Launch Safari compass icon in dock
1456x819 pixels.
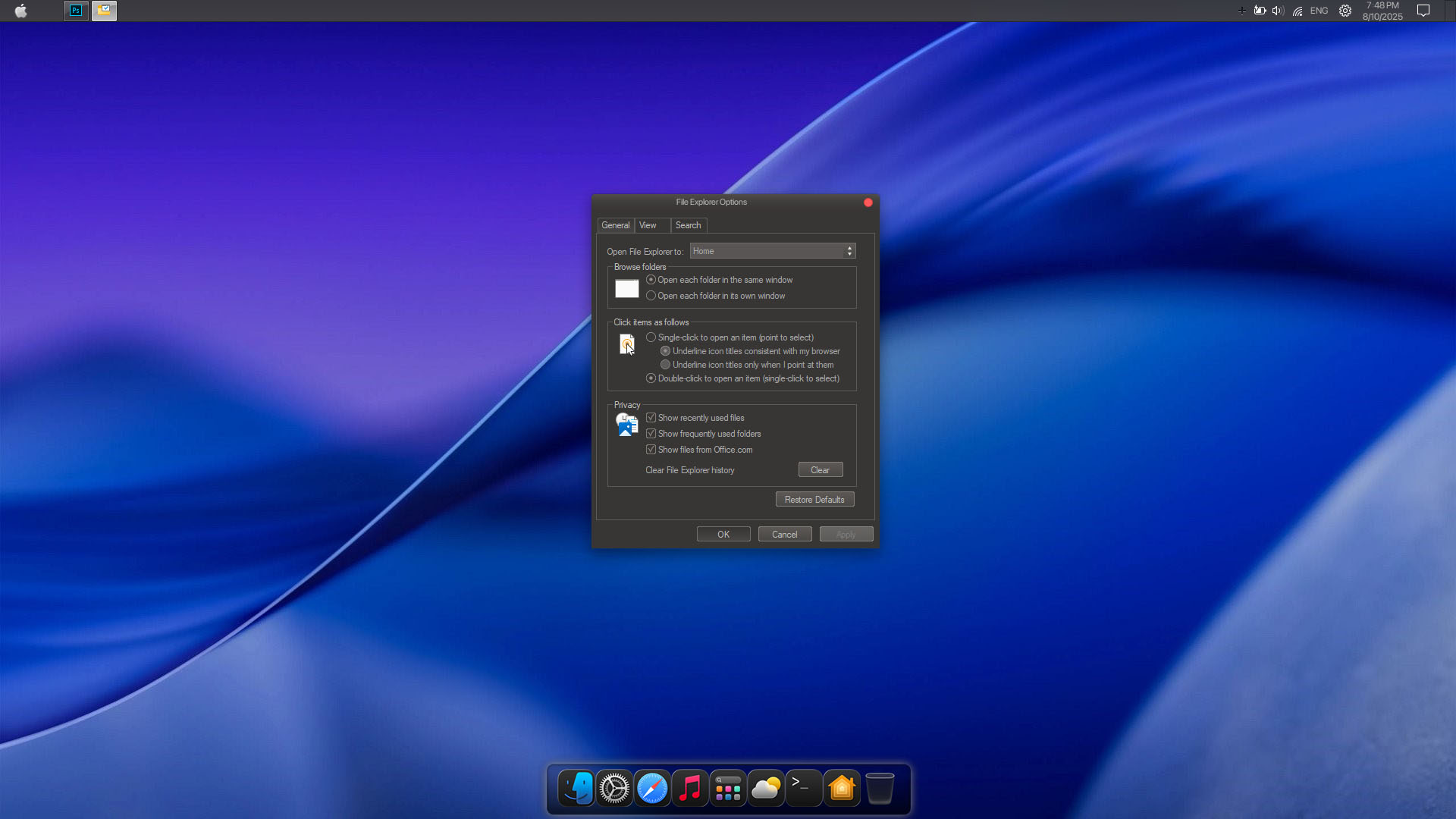(x=652, y=789)
